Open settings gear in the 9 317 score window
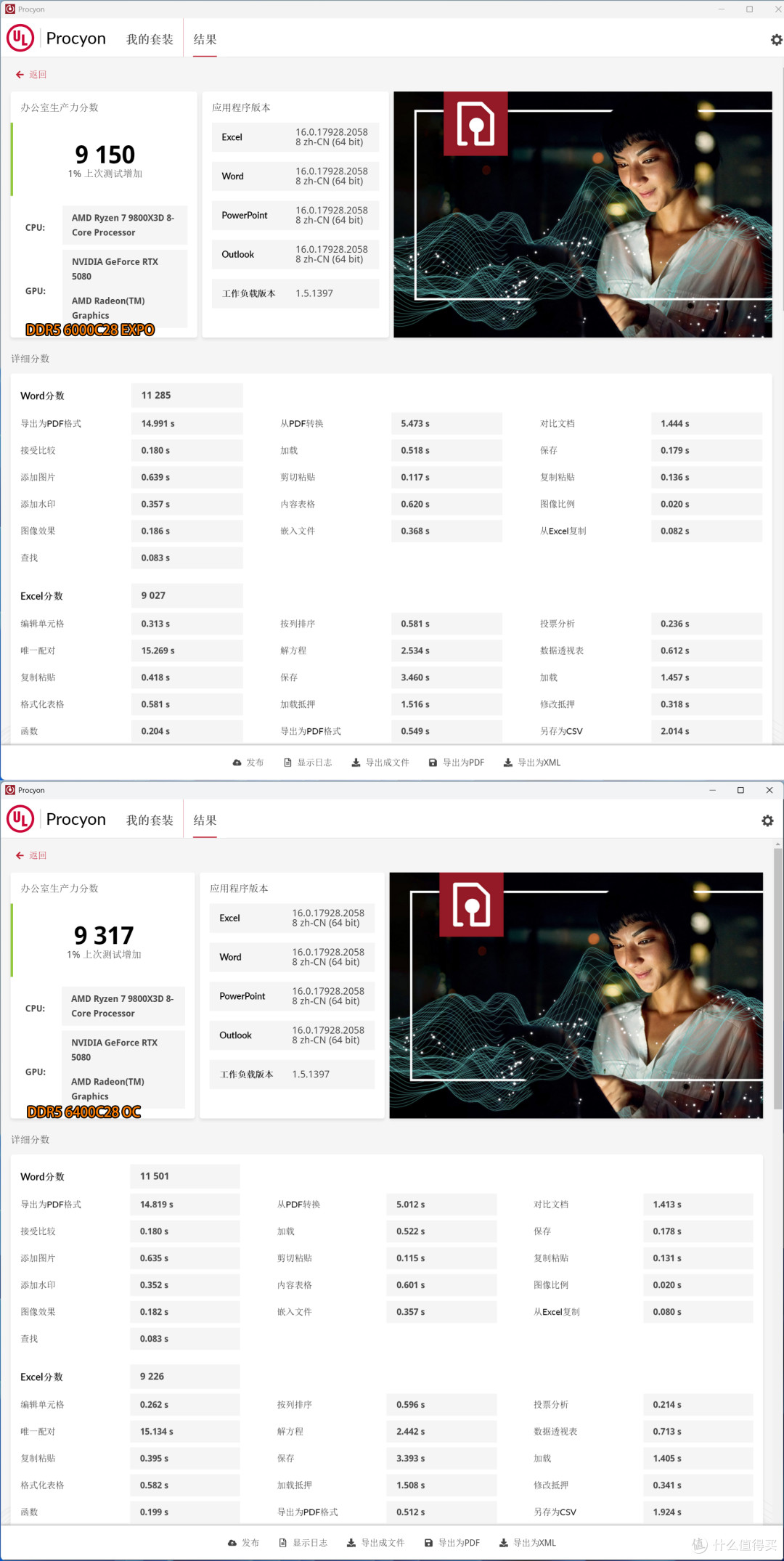This screenshot has width=784, height=1561. point(767,820)
